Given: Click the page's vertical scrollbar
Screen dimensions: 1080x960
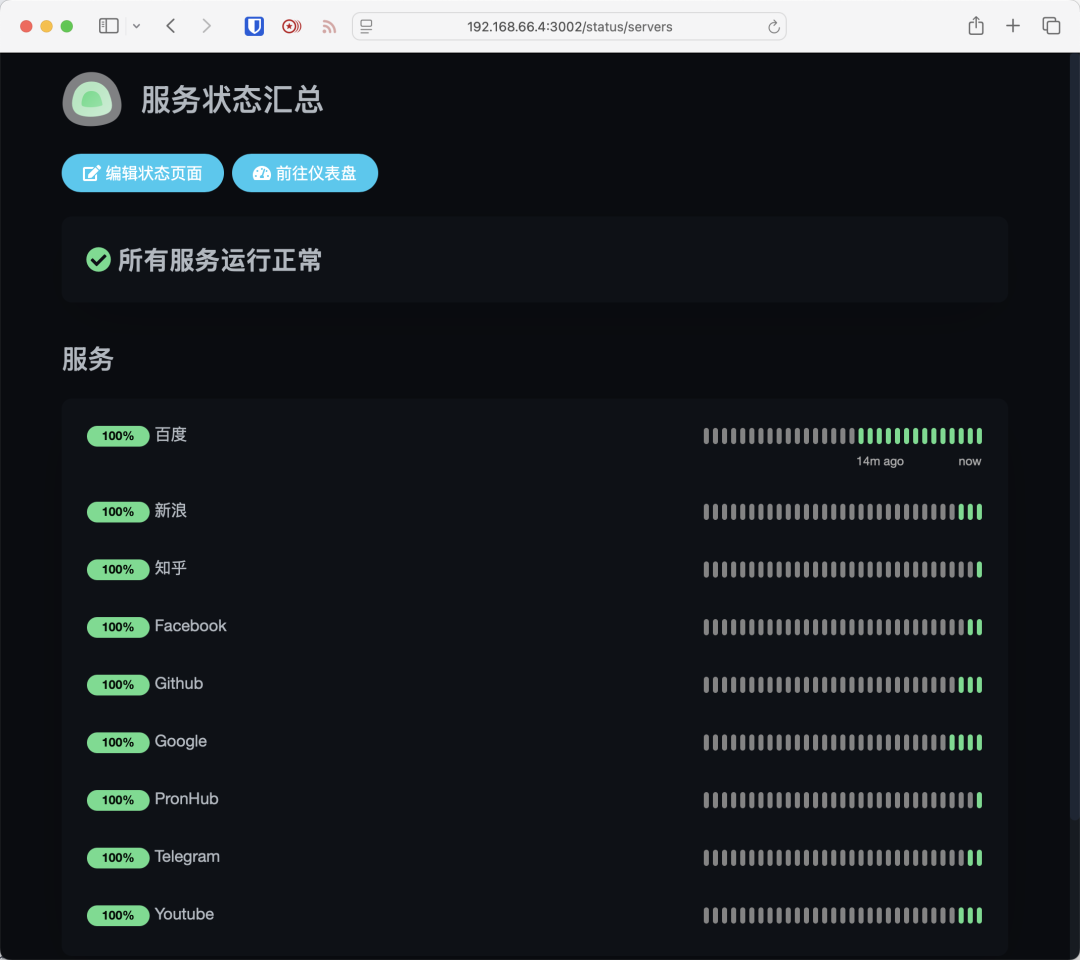Looking at the screenshot, I should coord(1074,436).
